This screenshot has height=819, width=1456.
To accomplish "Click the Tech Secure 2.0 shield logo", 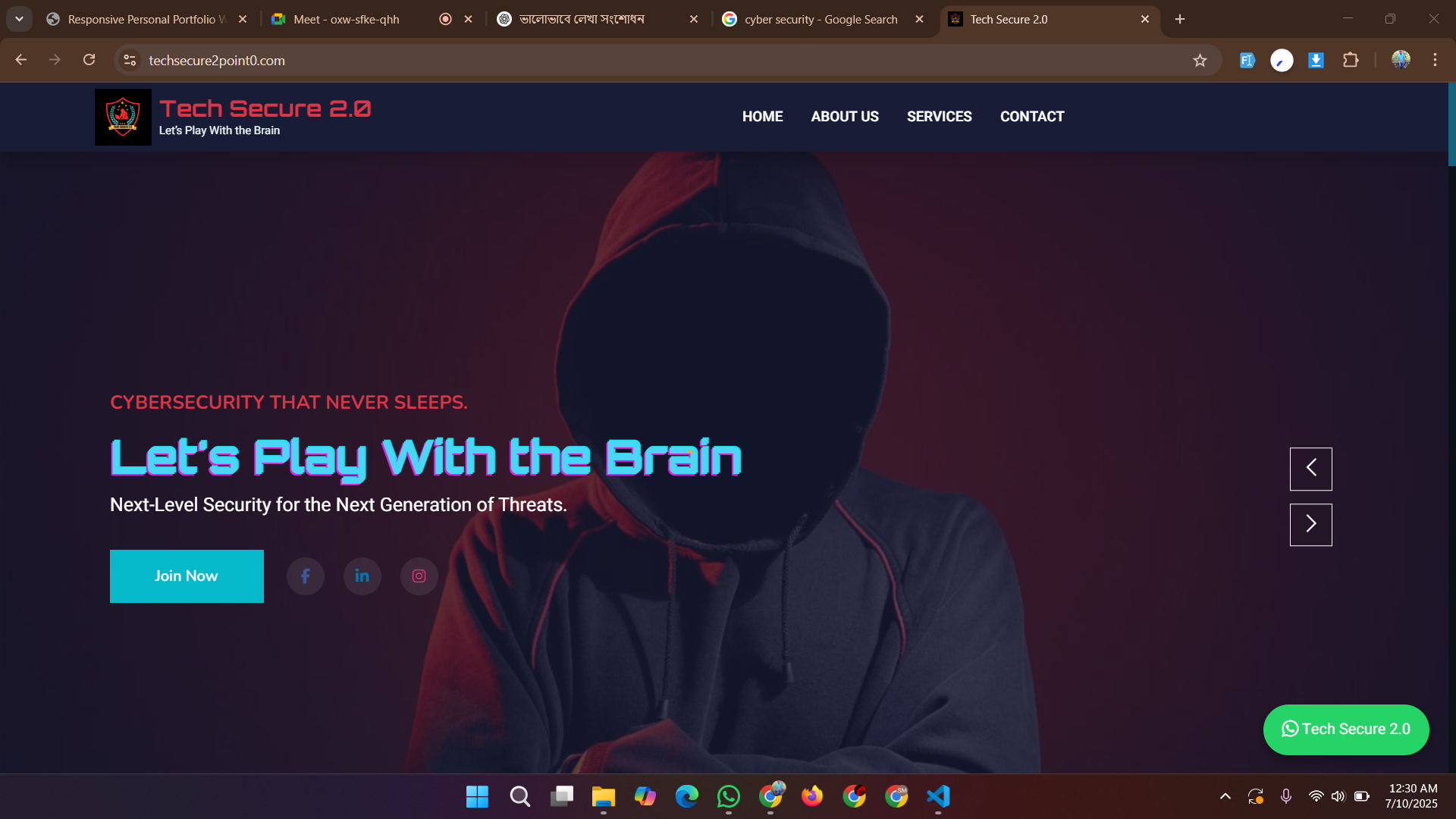I will click(x=123, y=117).
